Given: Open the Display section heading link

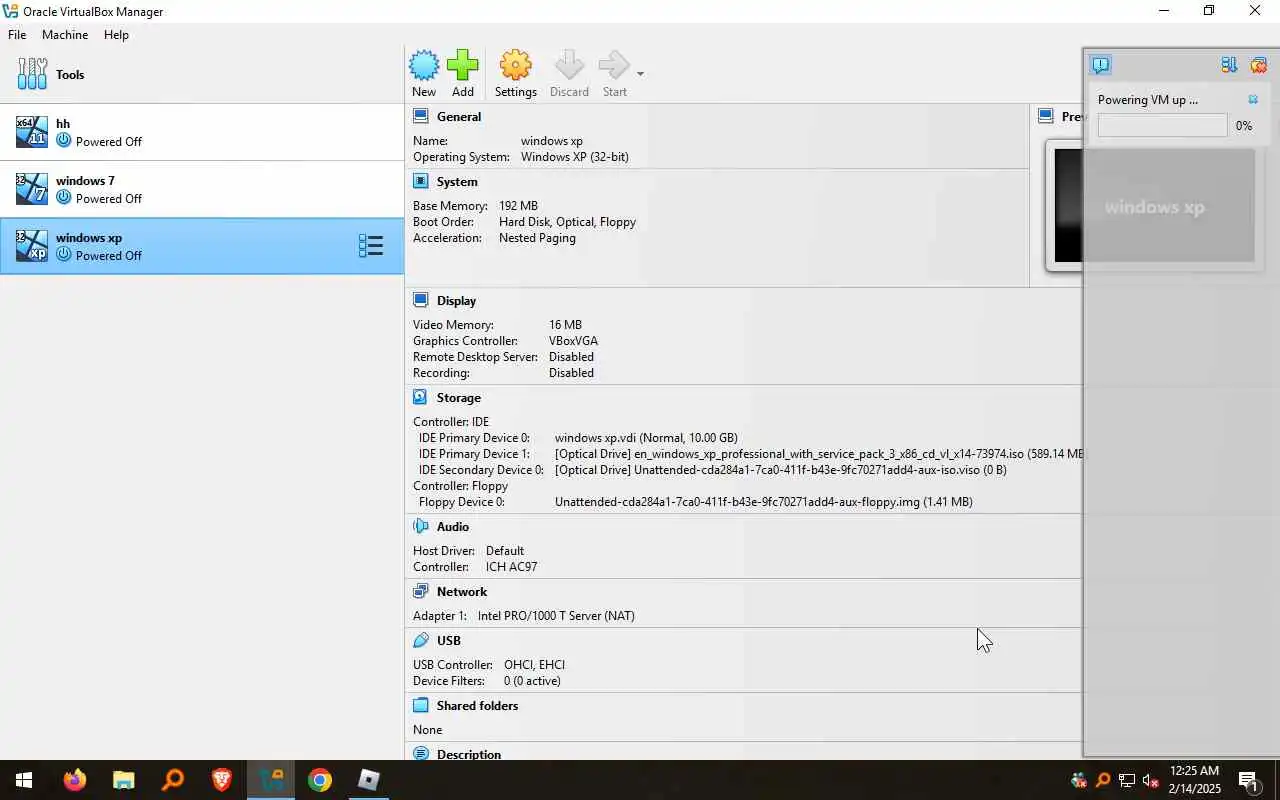Looking at the screenshot, I should (x=456, y=301).
